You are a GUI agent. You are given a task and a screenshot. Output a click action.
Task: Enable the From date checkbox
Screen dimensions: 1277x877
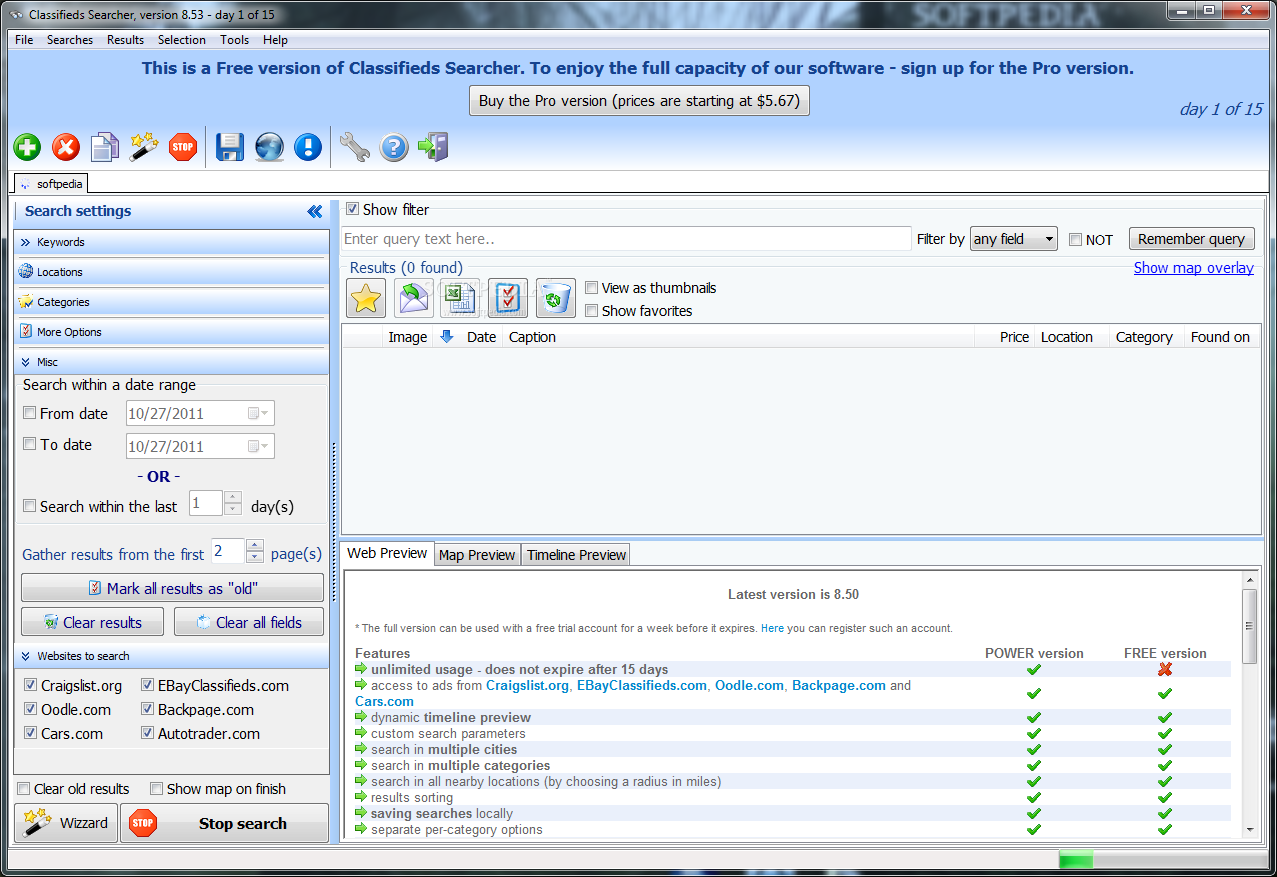[30, 413]
